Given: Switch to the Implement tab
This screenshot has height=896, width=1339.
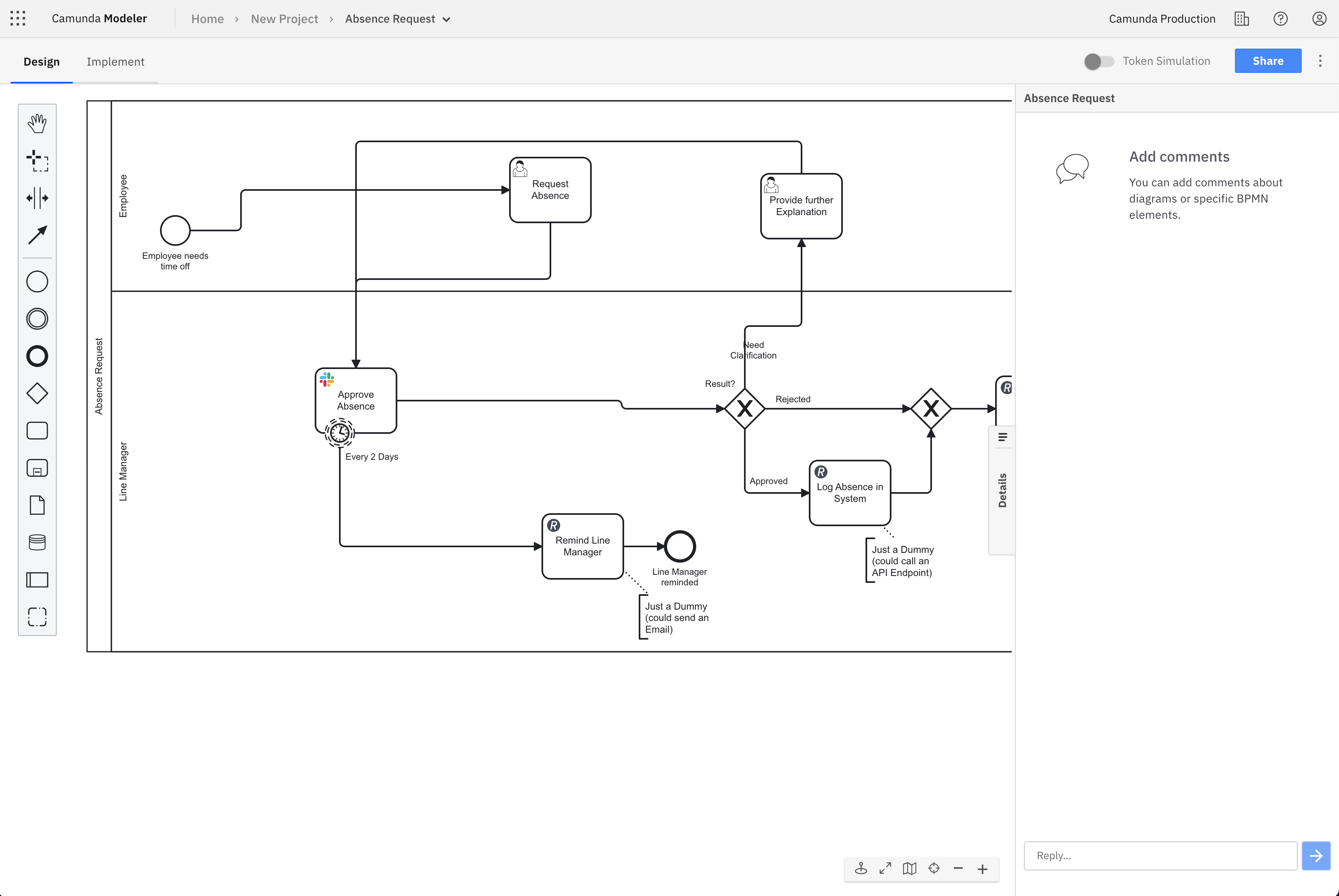Looking at the screenshot, I should (116, 61).
